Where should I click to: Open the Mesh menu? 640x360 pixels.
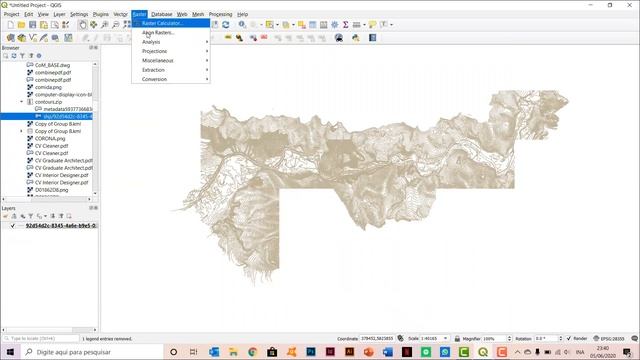click(198, 14)
